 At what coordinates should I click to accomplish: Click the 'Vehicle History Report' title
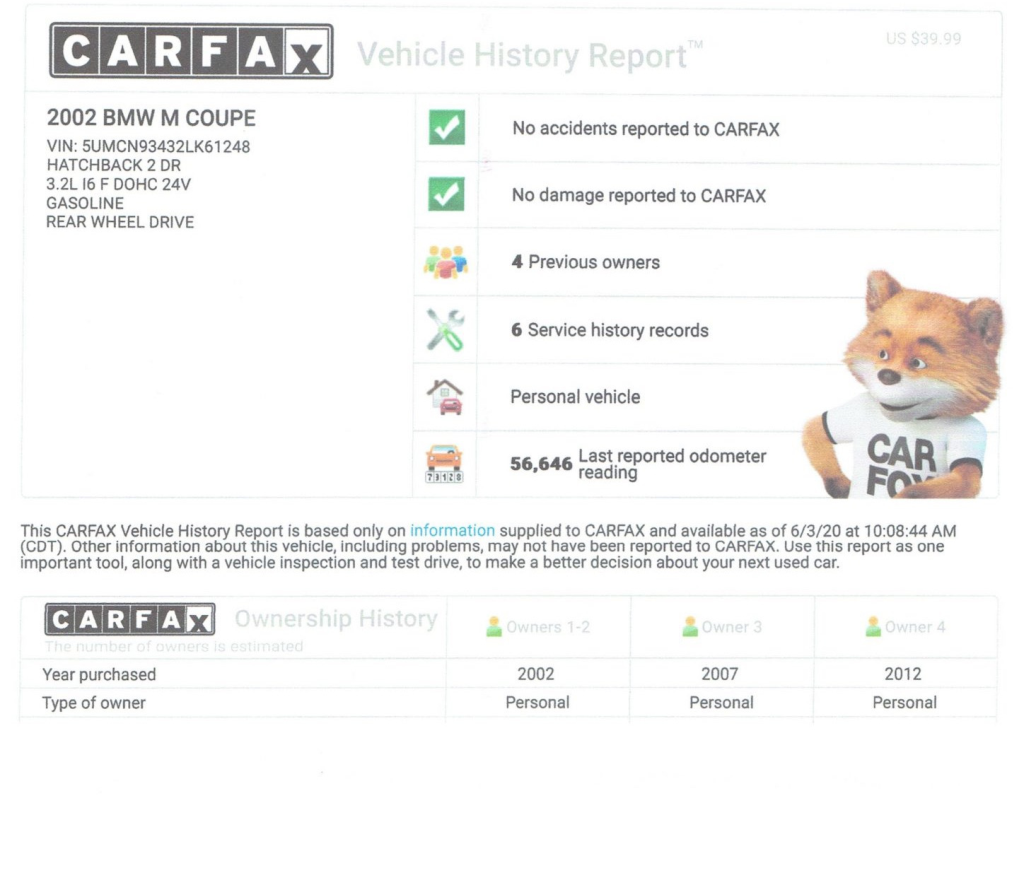click(x=523, y=55)
